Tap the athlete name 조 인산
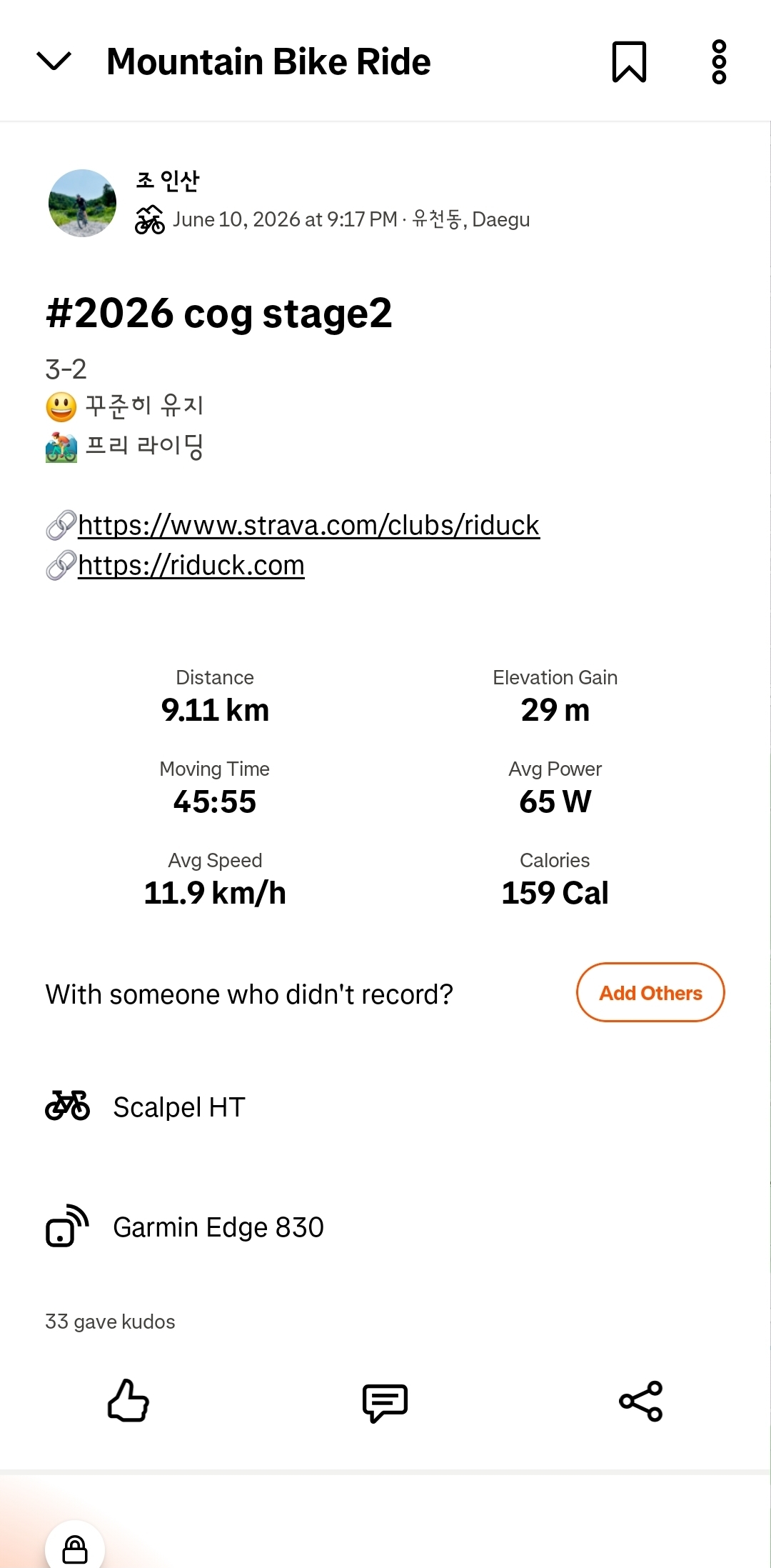 click(x=168, y=181)
